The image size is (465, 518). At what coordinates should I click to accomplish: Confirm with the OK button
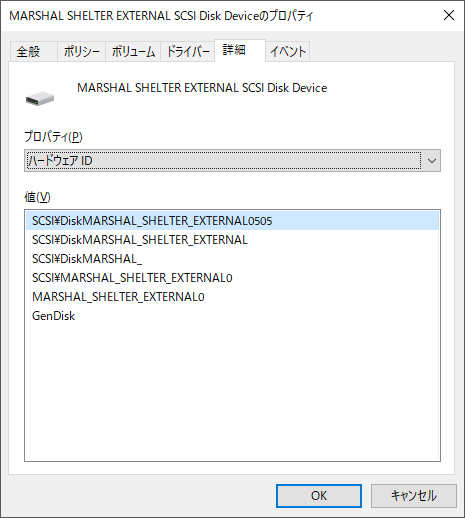pos(319,496)
